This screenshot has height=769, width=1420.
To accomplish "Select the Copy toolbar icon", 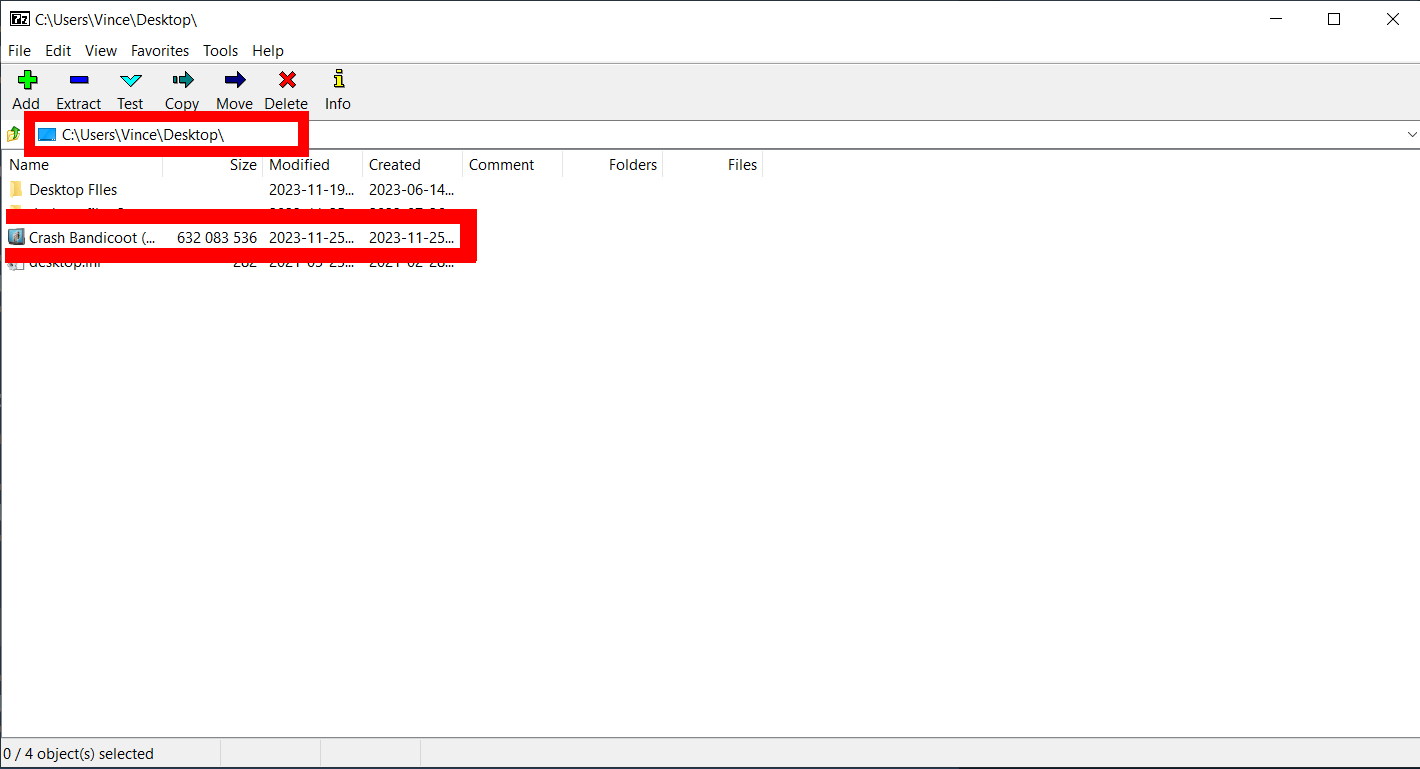I will point(181,88).
